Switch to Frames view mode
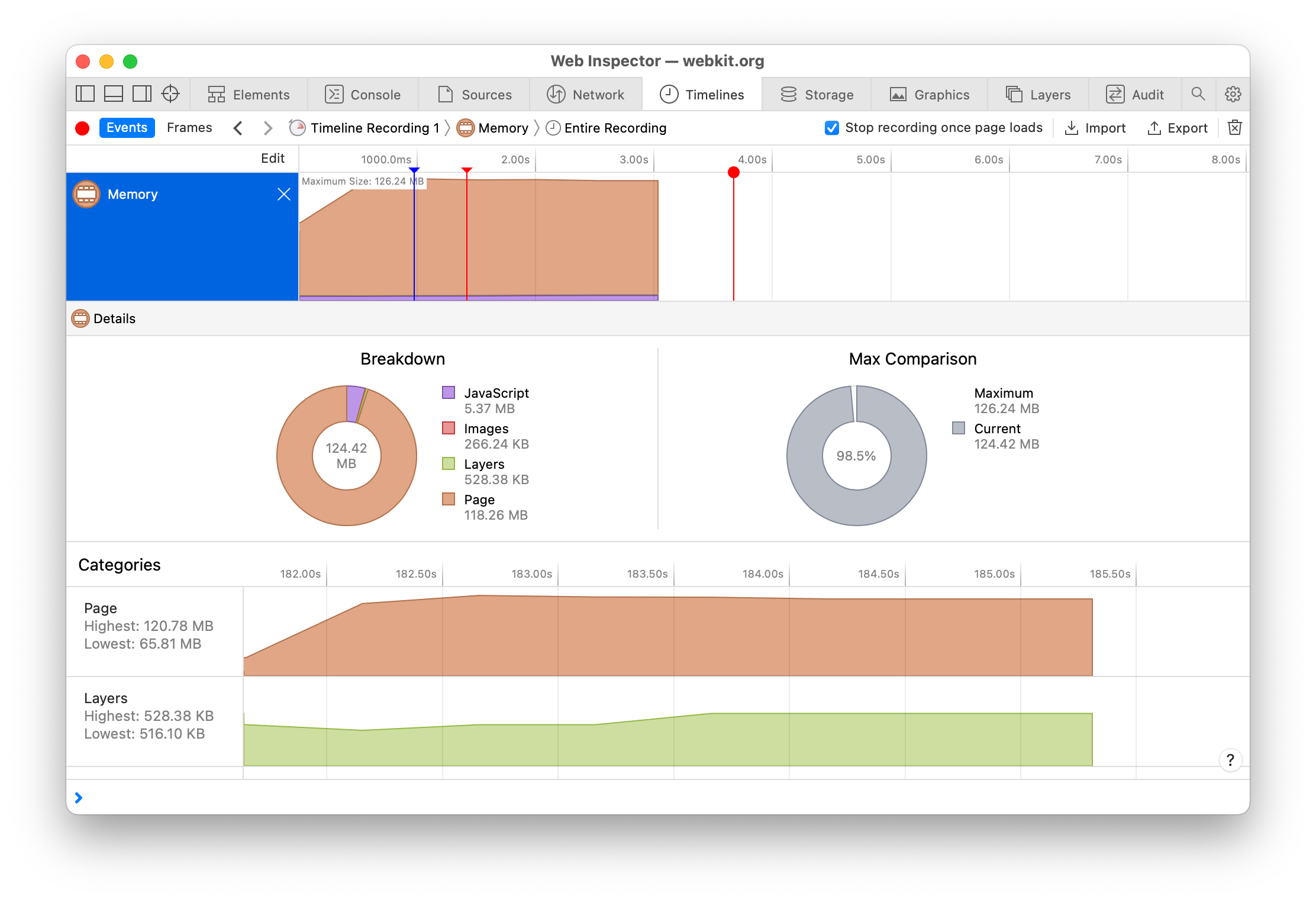 point(189,128)
